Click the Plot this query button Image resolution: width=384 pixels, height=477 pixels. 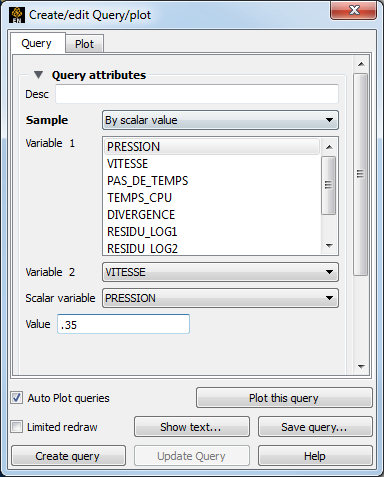point(284,398)
